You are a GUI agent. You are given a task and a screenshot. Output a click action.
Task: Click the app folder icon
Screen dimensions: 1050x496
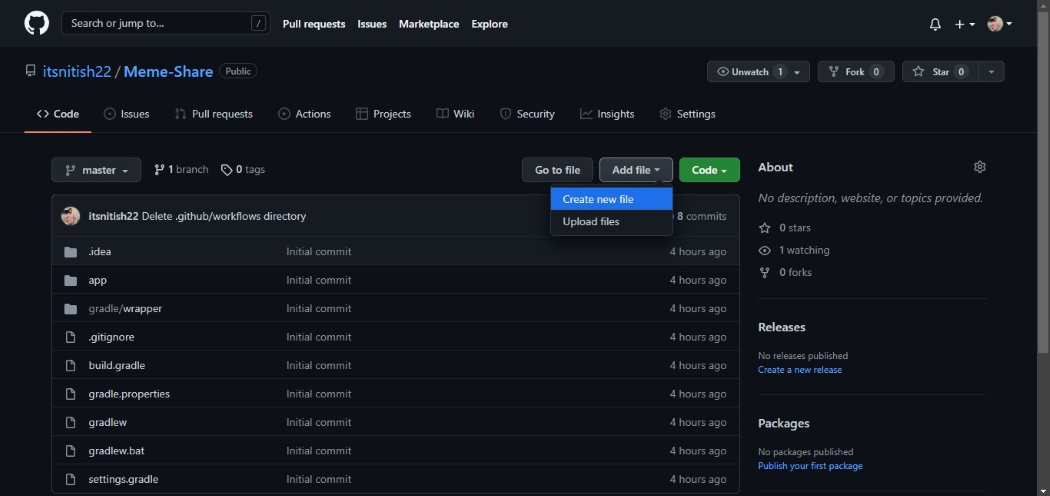click(70, 280)
